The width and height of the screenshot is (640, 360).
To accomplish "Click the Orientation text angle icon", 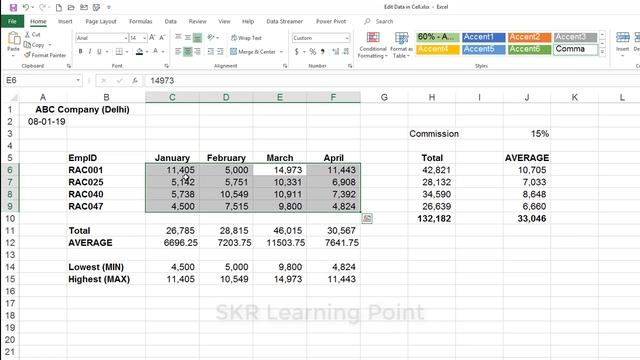I will point(211,38).
